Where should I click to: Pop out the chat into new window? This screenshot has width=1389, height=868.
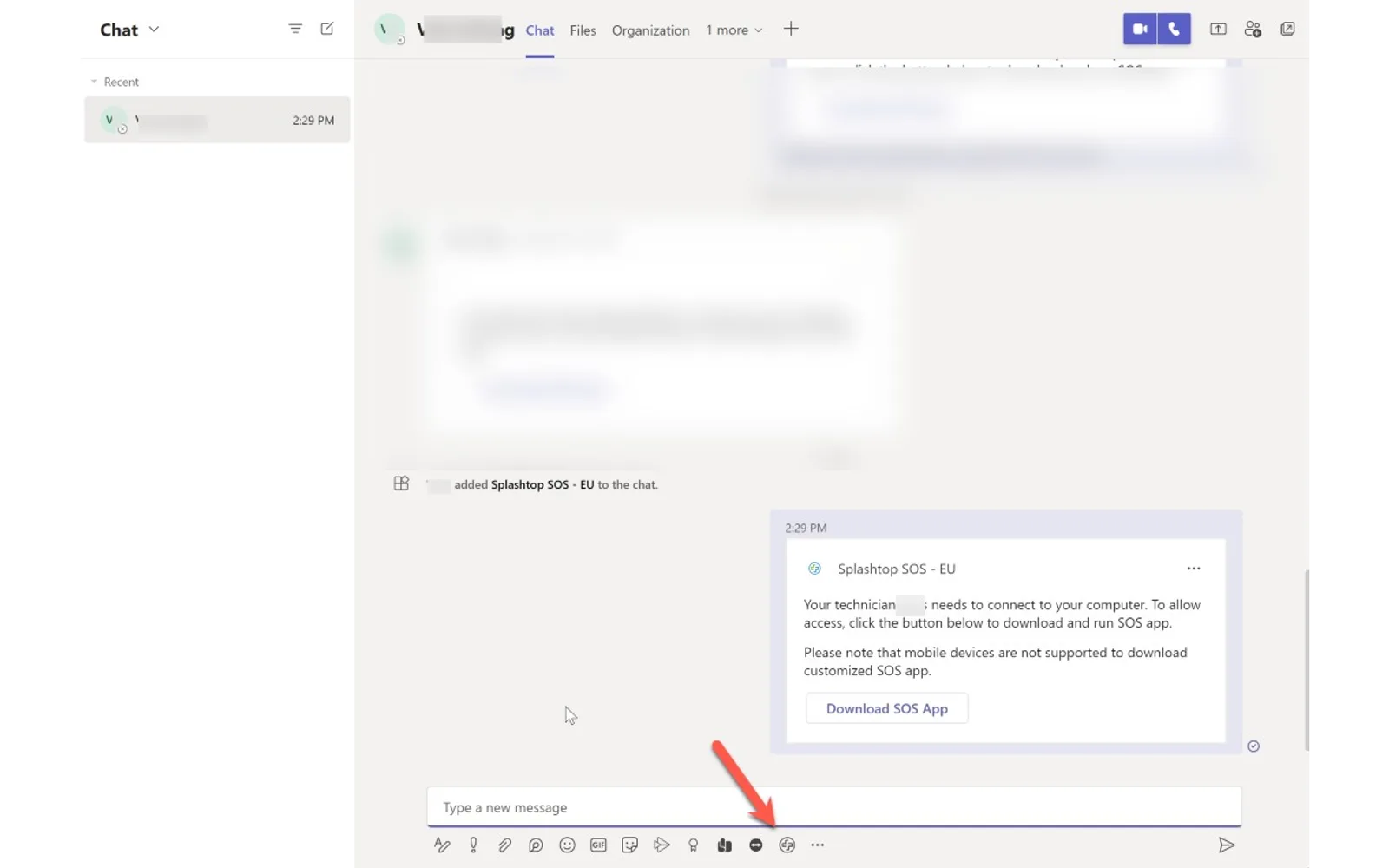pos(1287,29)
